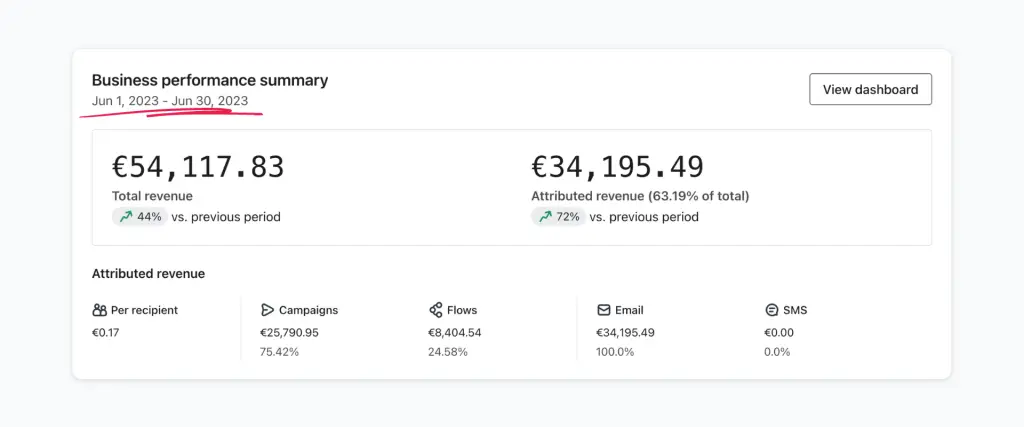Click the 72% upward trend arrow icon
Image resolution: width=1024 pixels, height=427 pixels.
pyautogui.click(x=545, y=217)
